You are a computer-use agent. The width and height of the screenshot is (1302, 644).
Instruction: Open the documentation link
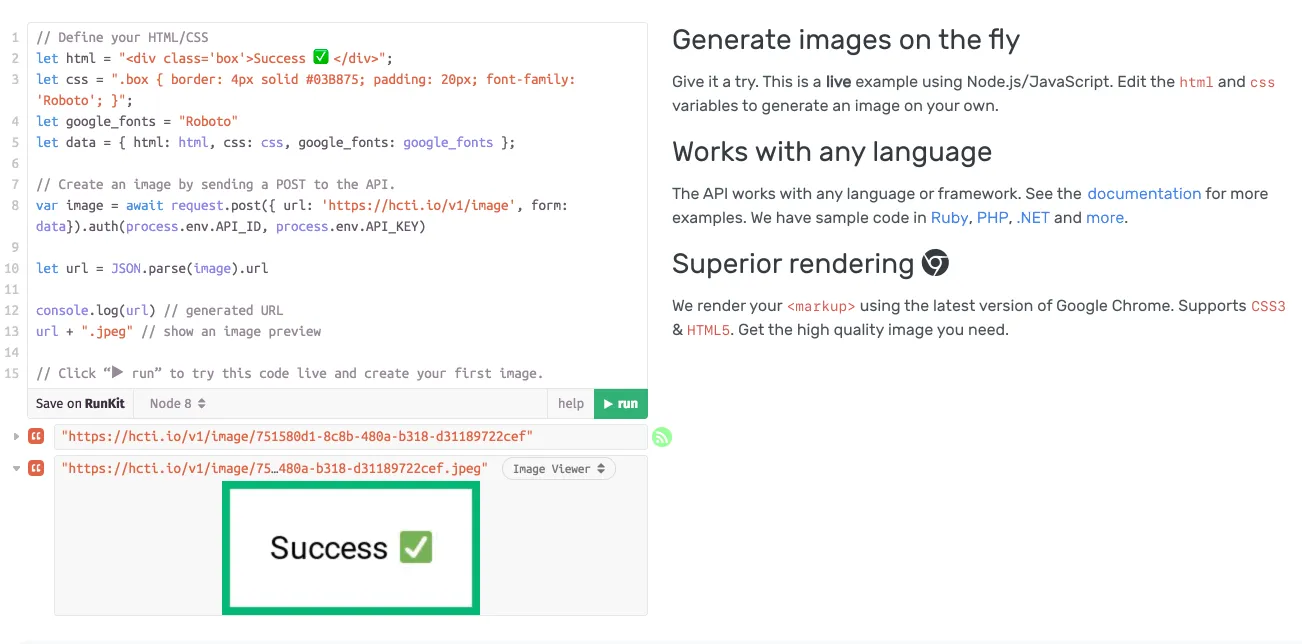[x=1144, y=193]
